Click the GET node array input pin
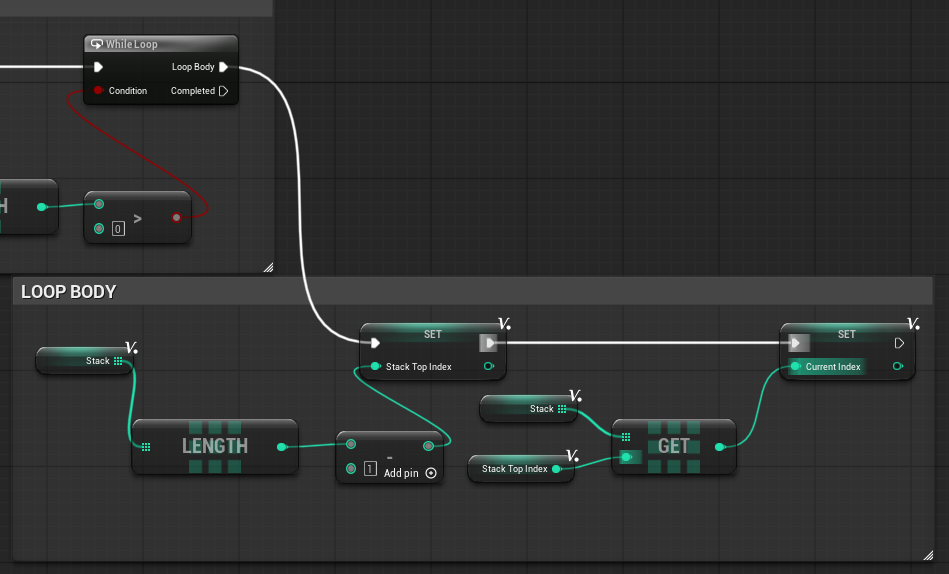Image resolution: width=949 pixels, height=574 pixels. pyautogui.click(x=626, y=437)
